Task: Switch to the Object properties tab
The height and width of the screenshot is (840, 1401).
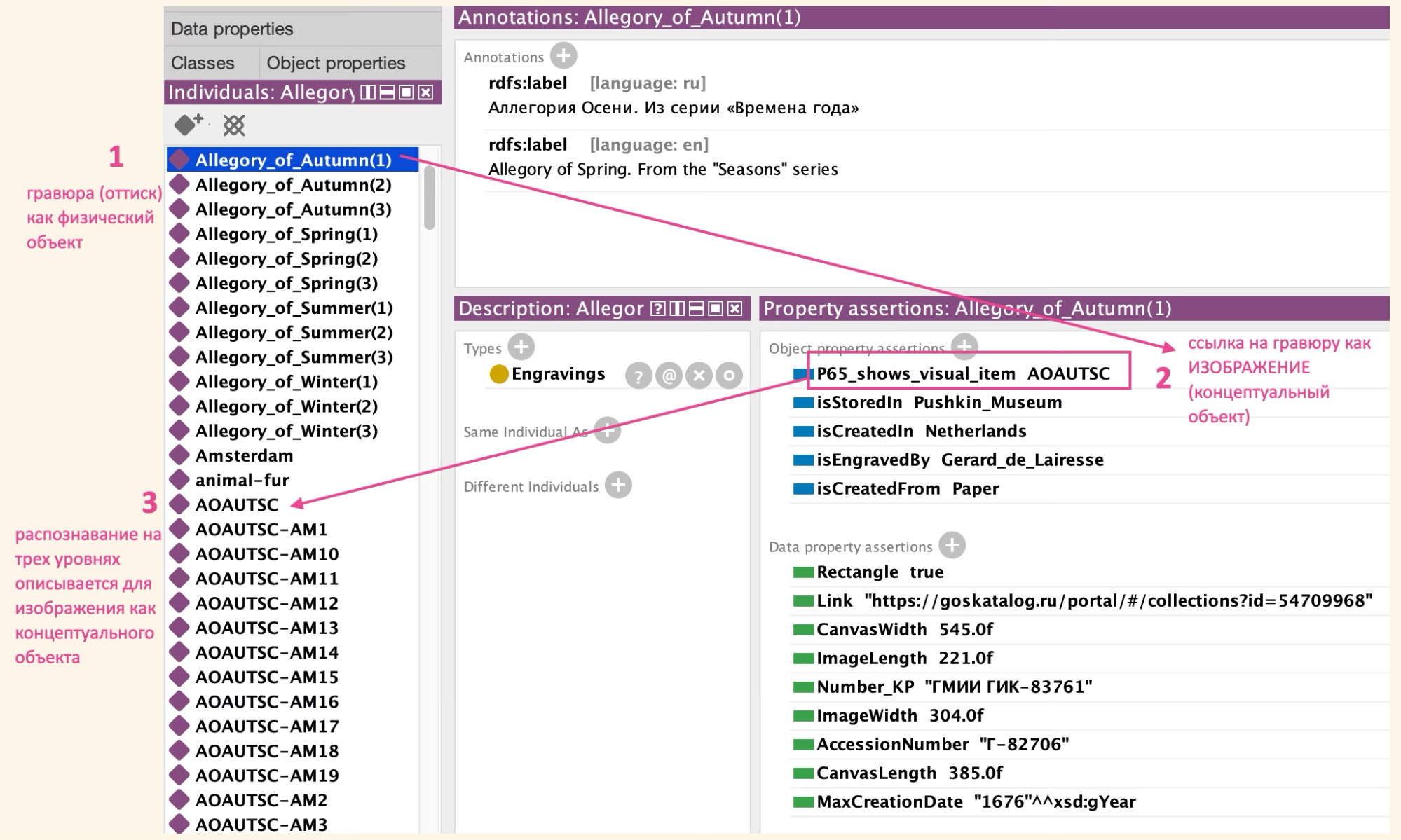Action: coord(336,63)
